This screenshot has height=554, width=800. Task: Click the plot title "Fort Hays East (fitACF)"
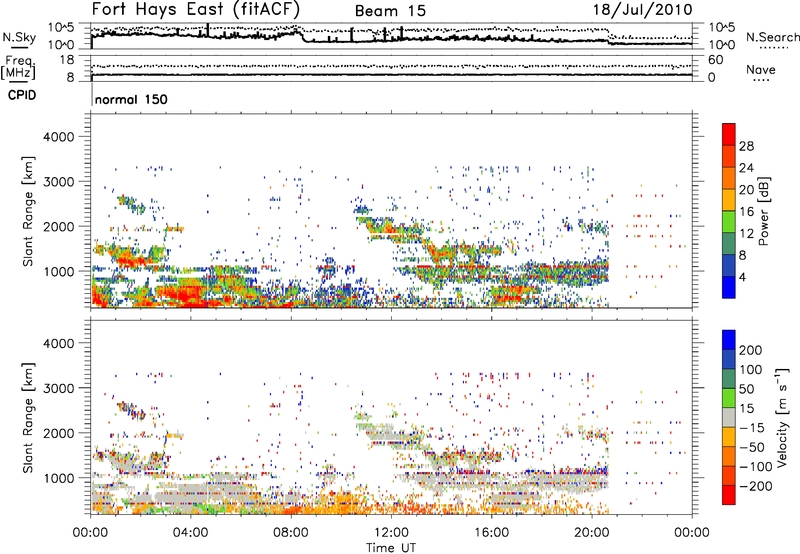pos(196,10)
